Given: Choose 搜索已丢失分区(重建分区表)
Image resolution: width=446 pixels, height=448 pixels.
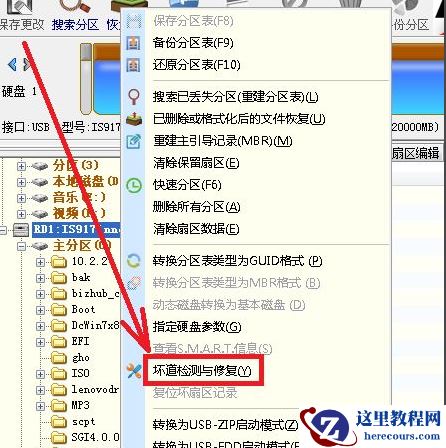Looking at the screenshot, I should coord(235,97).
